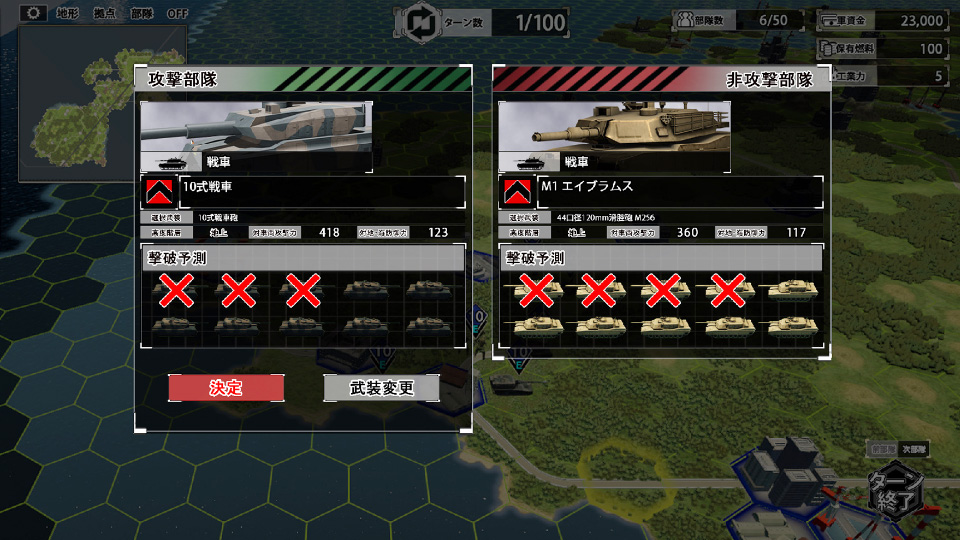Click the red rank chevron for M1 エイブラムス
The width and height of the screenshot is (960, 540).
517,192
